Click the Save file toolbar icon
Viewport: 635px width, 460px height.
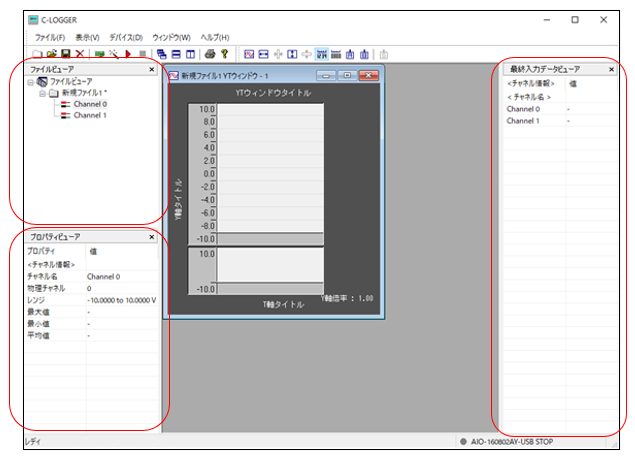66,53
